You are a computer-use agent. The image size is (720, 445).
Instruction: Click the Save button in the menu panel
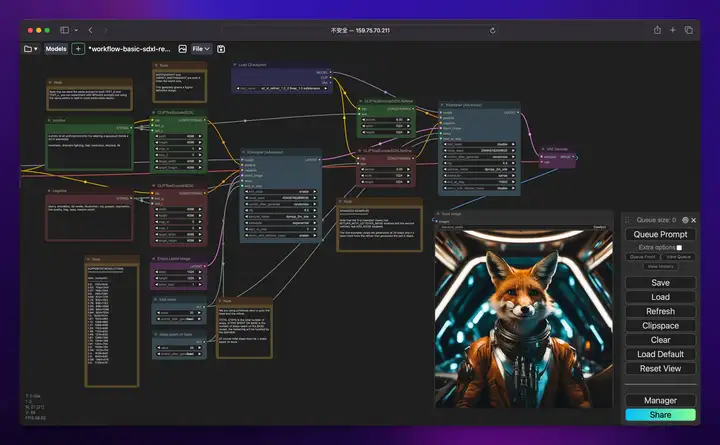660,283
